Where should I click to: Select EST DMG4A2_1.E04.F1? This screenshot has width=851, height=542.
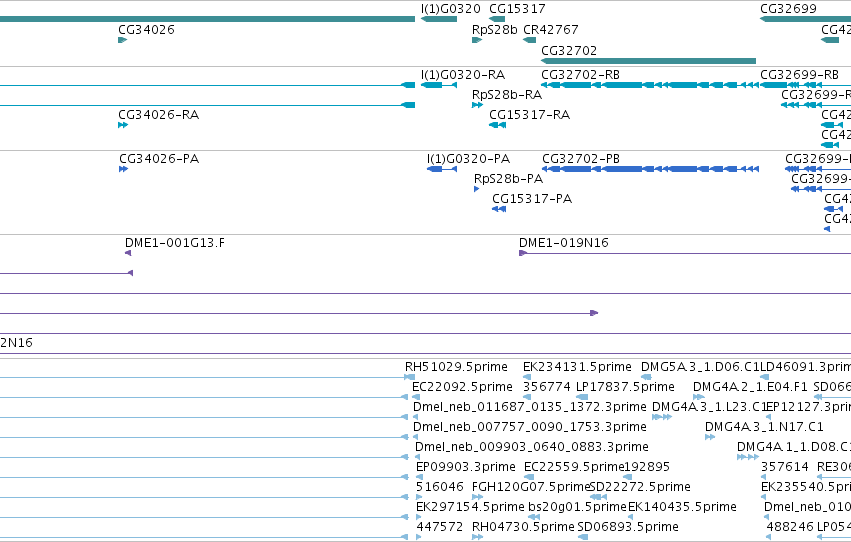(750, 387)
